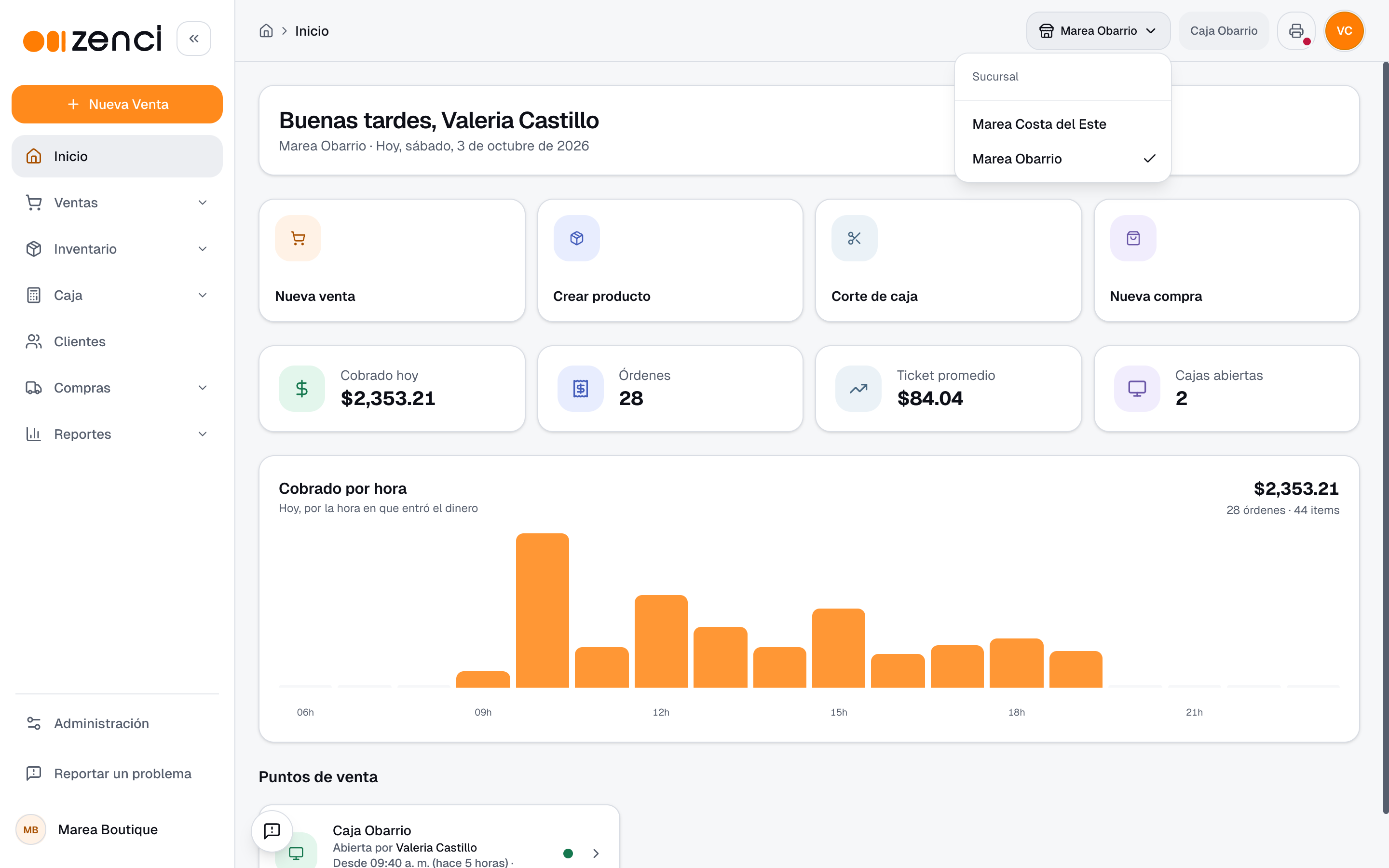Click the tallest 10h bar in chart
The height and width of the screenshot is (868, 1389).
coord(543,610)
